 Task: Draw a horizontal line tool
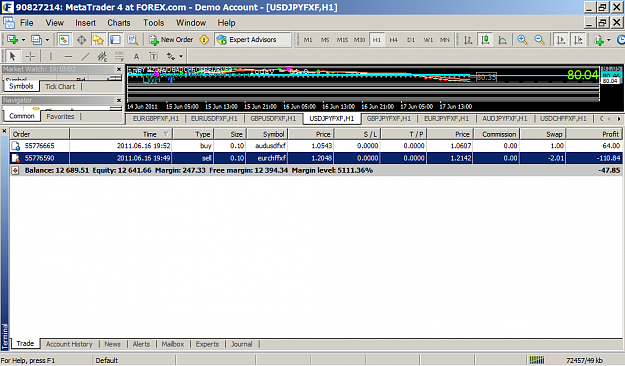pyautogui.click(x=68, y=56)
